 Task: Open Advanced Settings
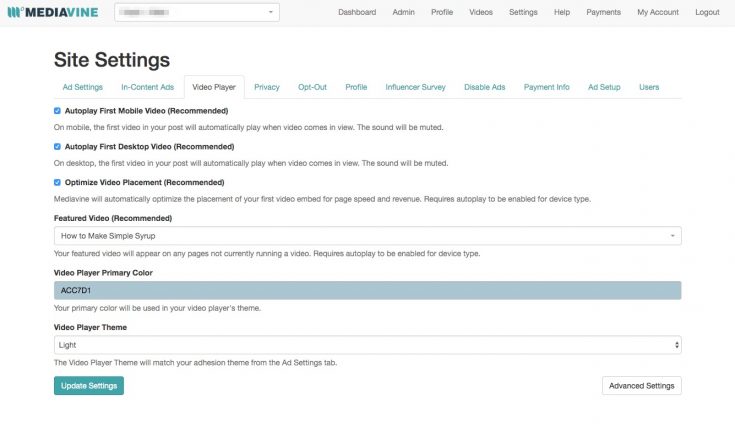(642, 386)
